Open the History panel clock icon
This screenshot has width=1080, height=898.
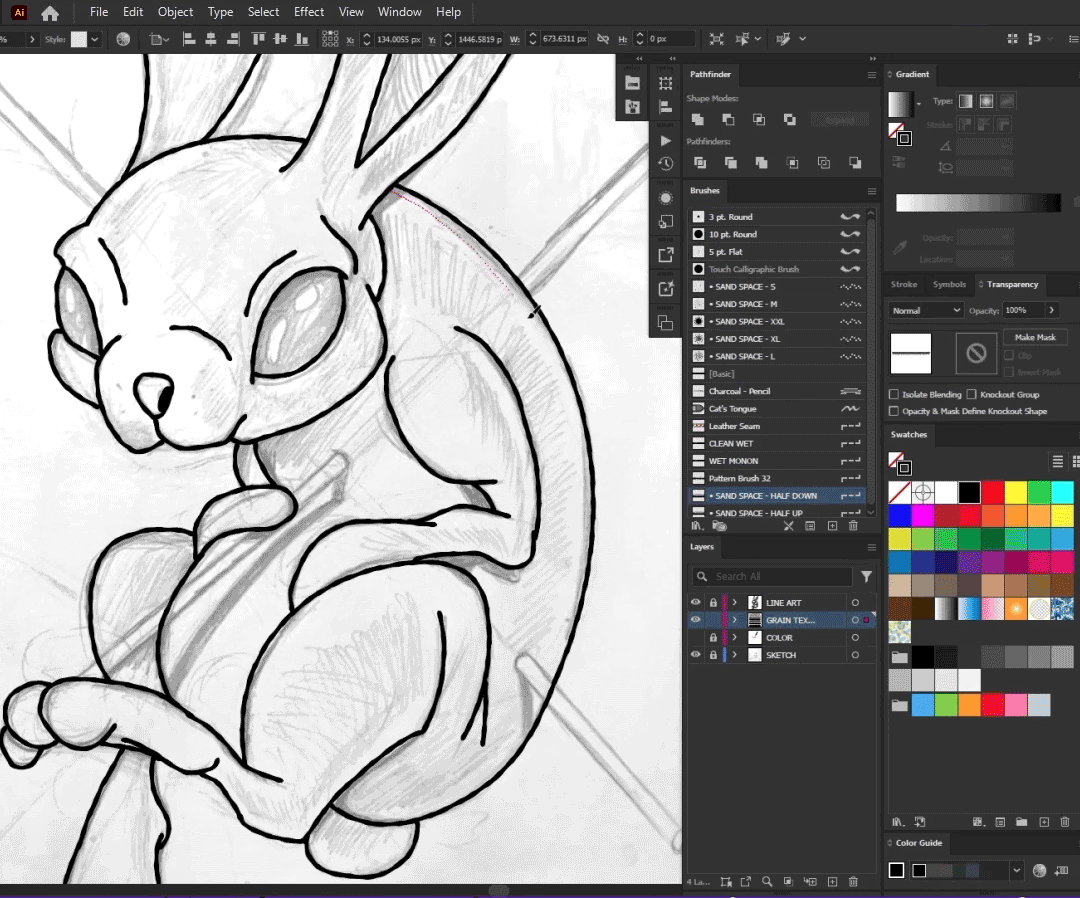pyautogui.click(x=665, y=163)
